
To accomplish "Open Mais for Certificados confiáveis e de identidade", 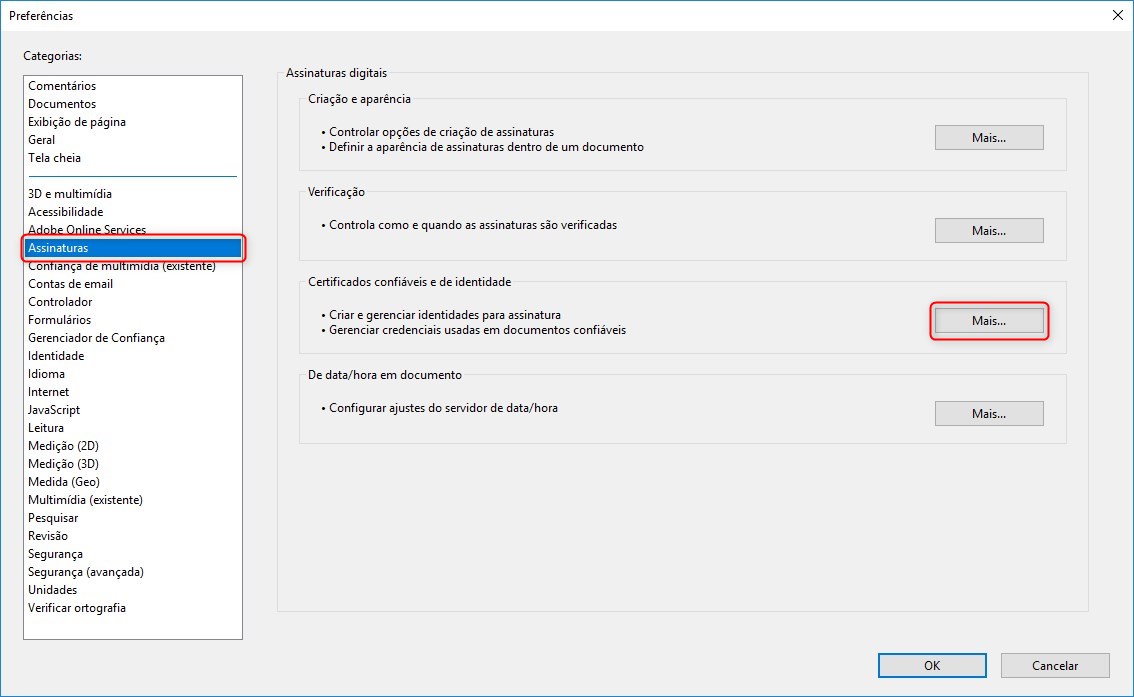I will tap(988, 321).
